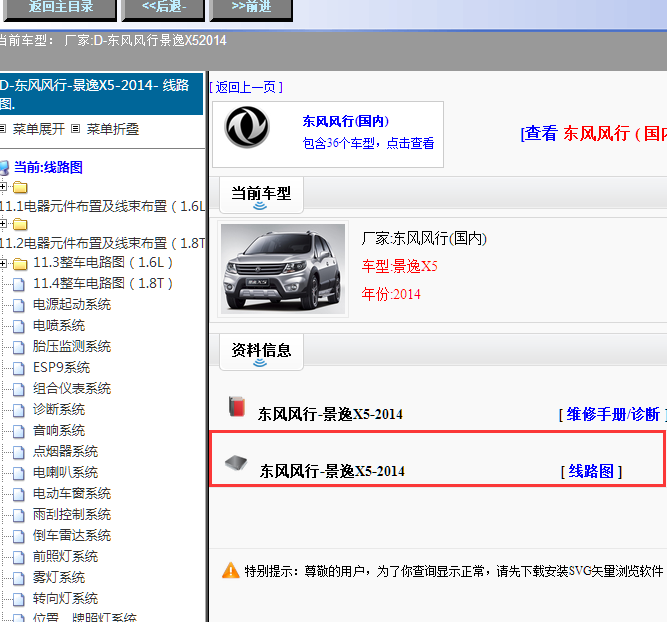
Task: Click 当前:线路图 tree root
Action: pos(48,167)
